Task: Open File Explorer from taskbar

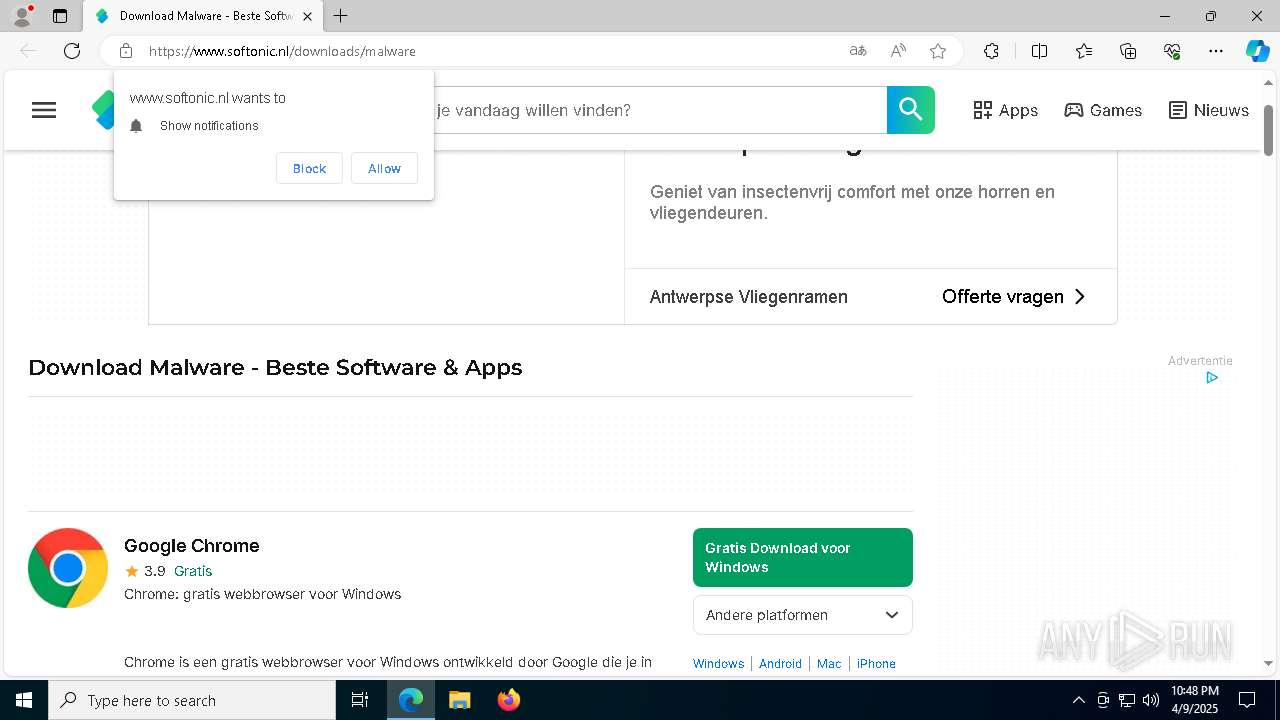Action: point(459,700)
